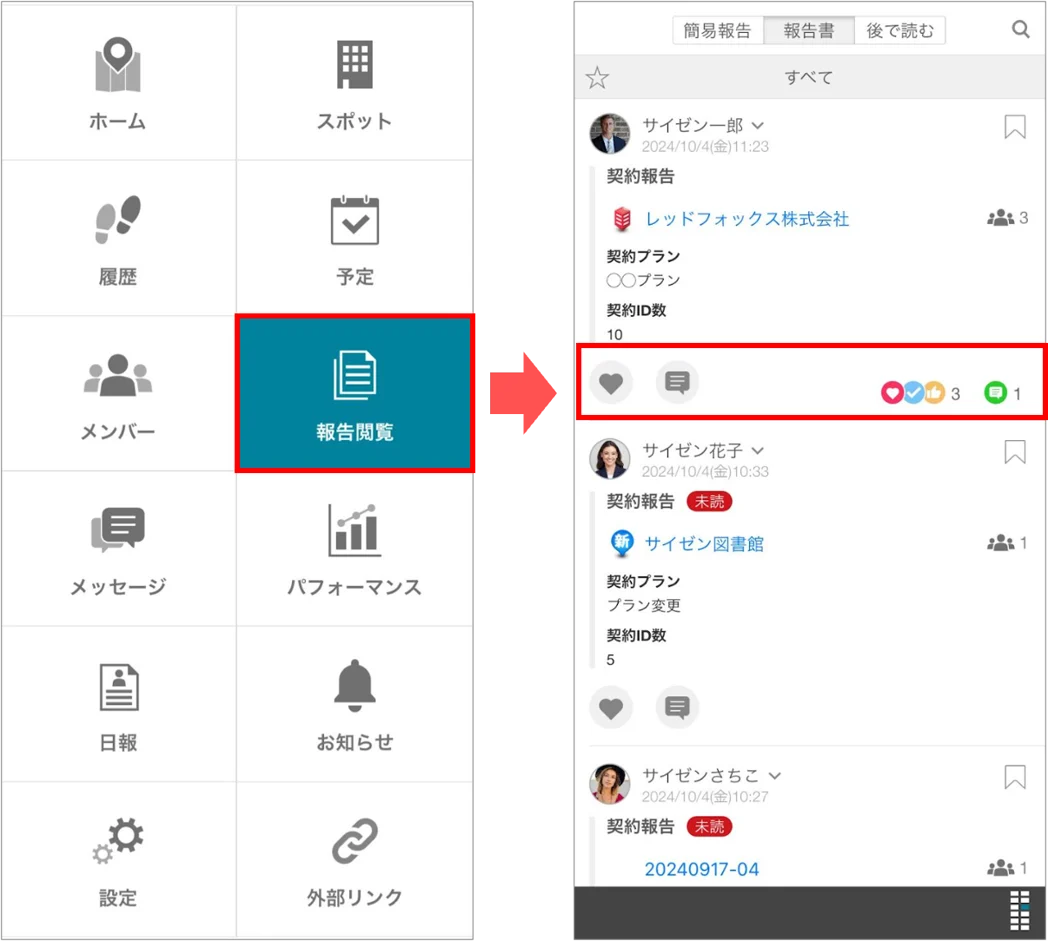Toggle the heart like on サイゼン一郎's report
The height and width of the screenshot is (941, 1048).
point(611,383)
